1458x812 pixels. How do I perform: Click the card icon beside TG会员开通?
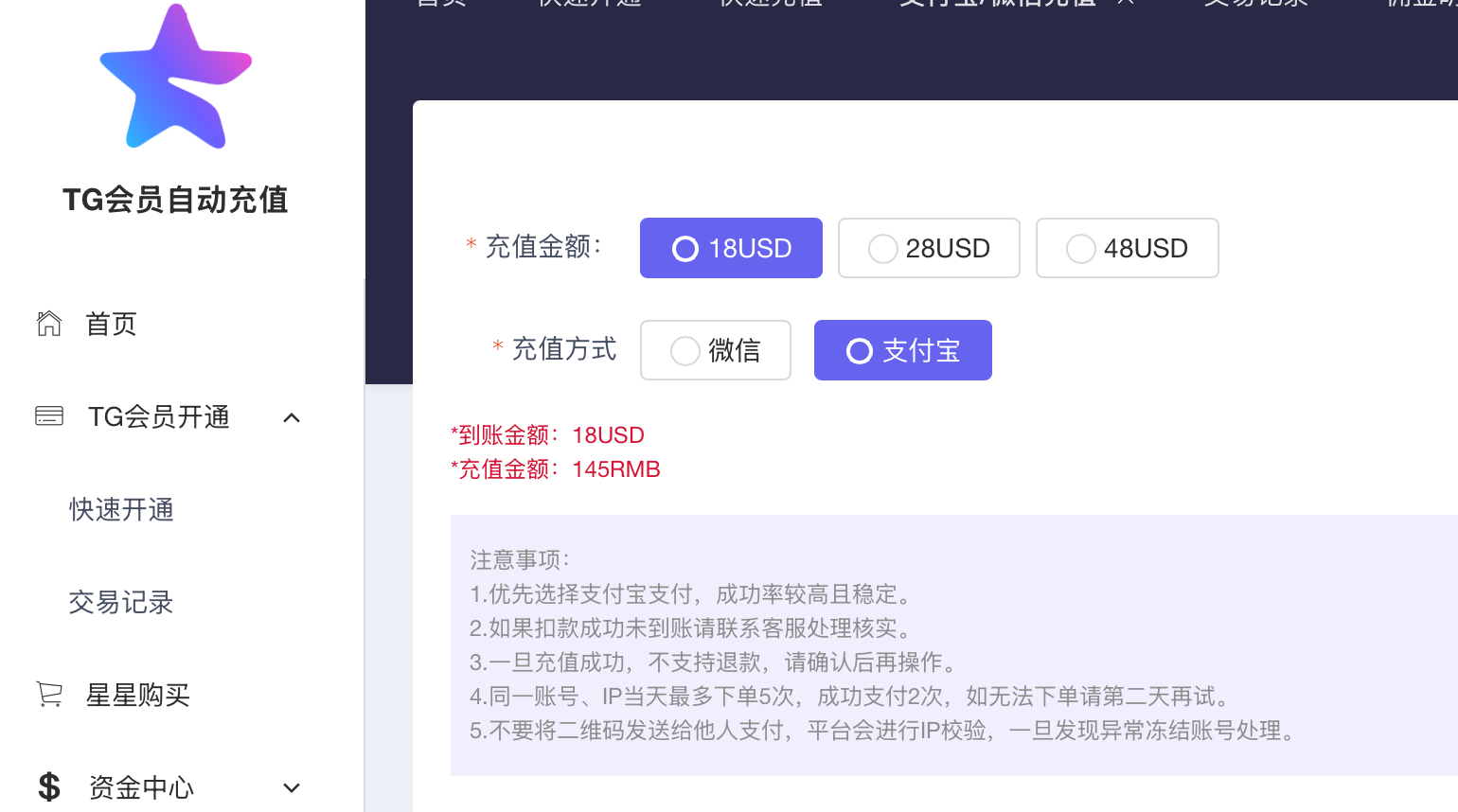pos(49,416)
